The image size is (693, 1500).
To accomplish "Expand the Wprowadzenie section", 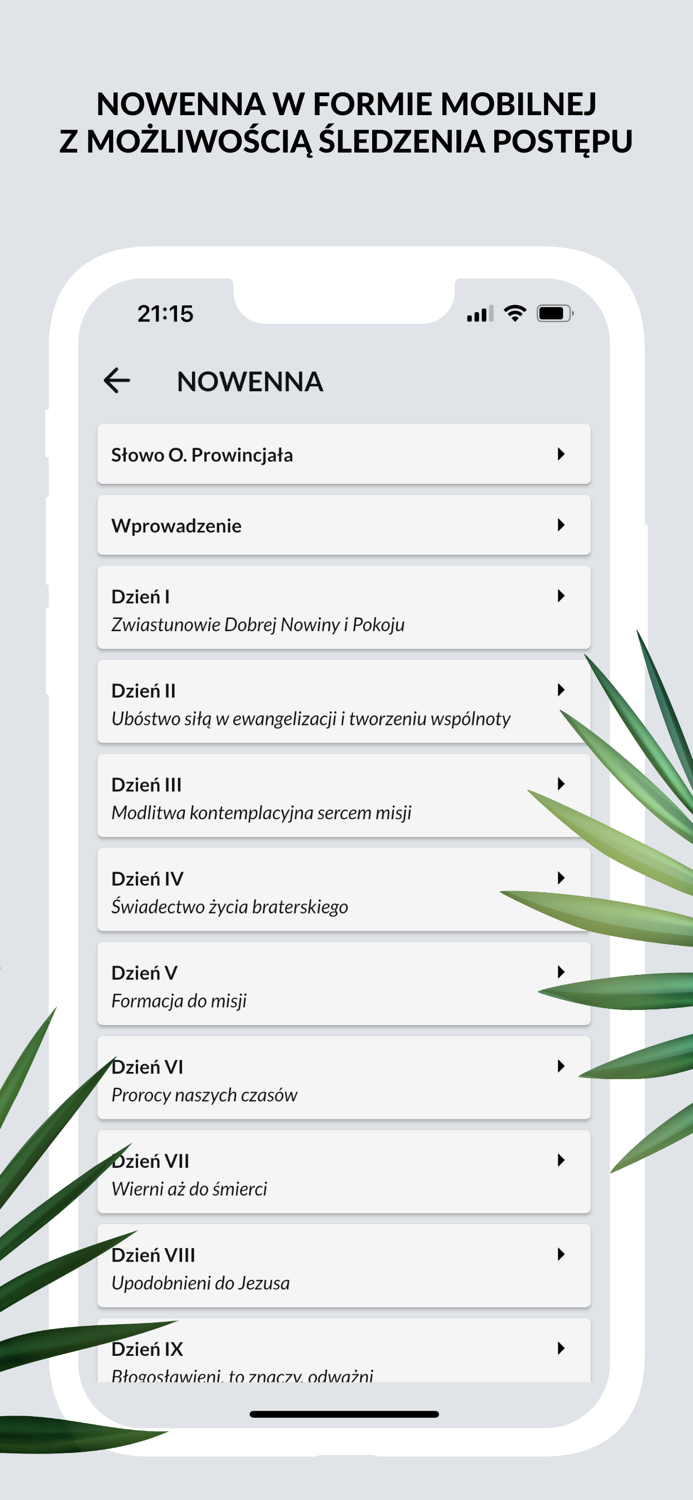I will [344, 524].
